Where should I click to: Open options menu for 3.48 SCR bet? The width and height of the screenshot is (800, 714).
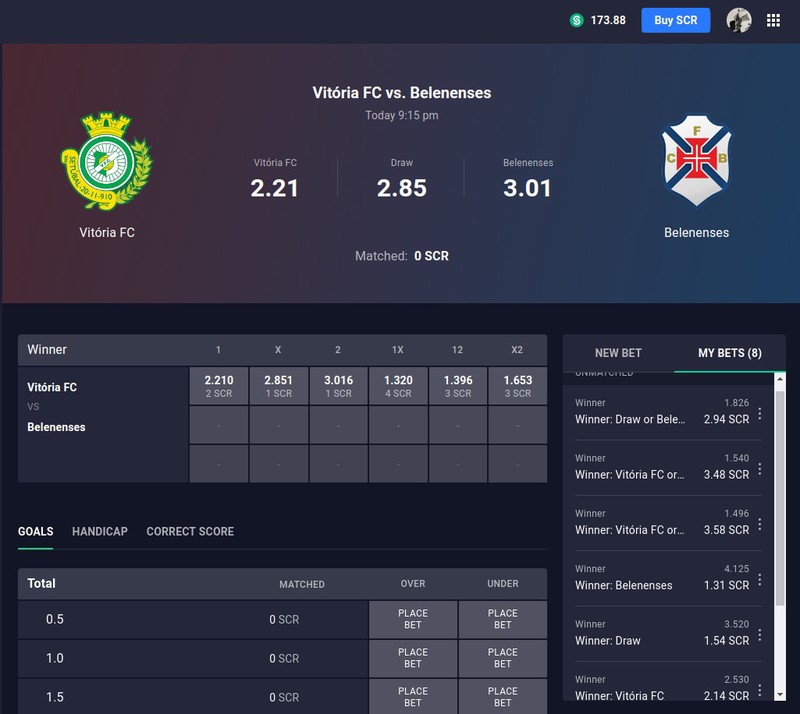click(x=760, y=469)
